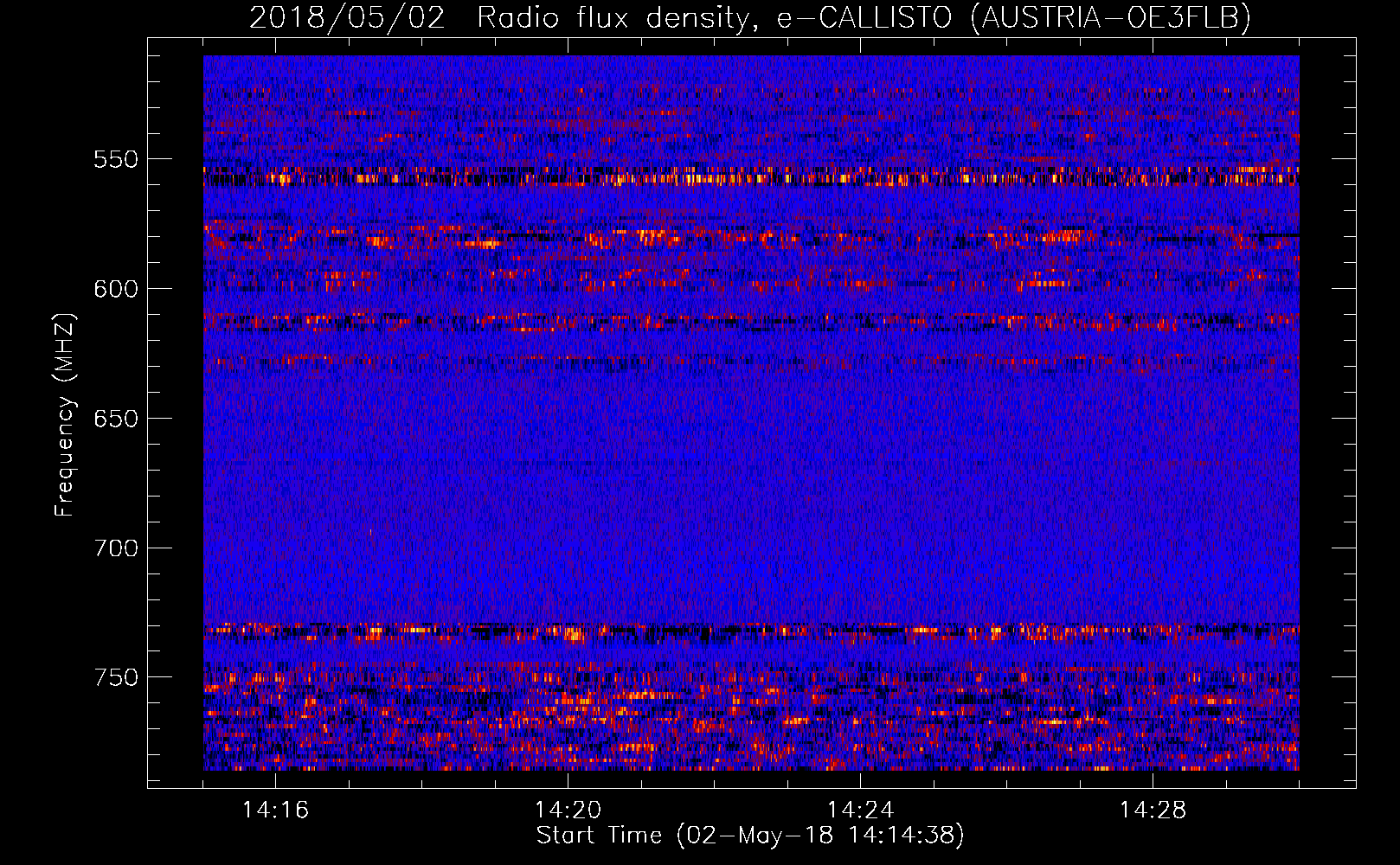Click the 550 frequency tick label
The height and width of the screenshot is (865, 1400).
[x=116, y=159]
